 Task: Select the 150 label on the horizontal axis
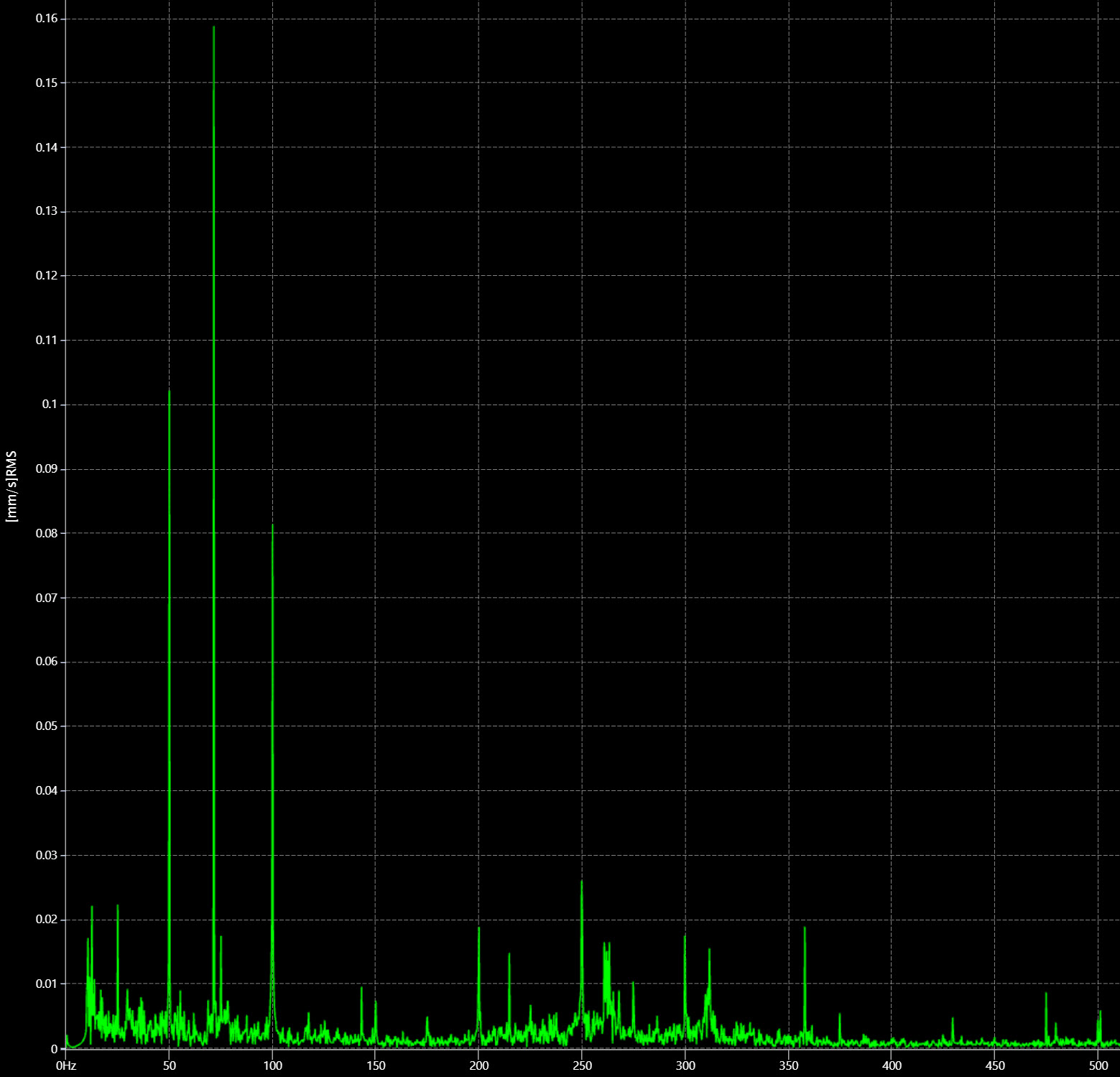pyautogui.click(x=377, y=1065)
